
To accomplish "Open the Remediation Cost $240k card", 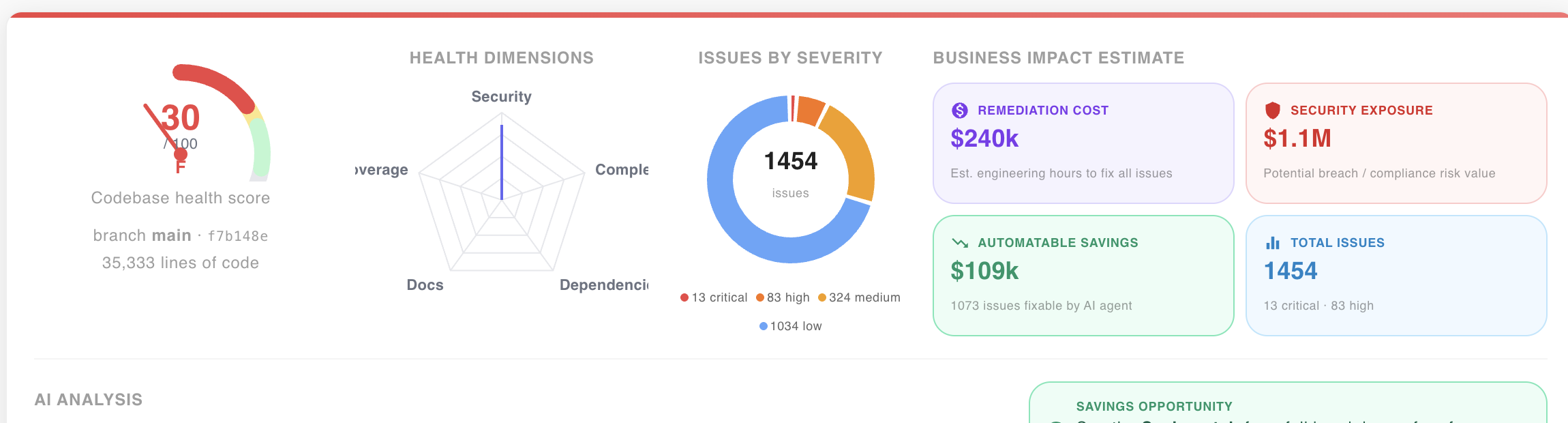I will (x=1083, y=143).
